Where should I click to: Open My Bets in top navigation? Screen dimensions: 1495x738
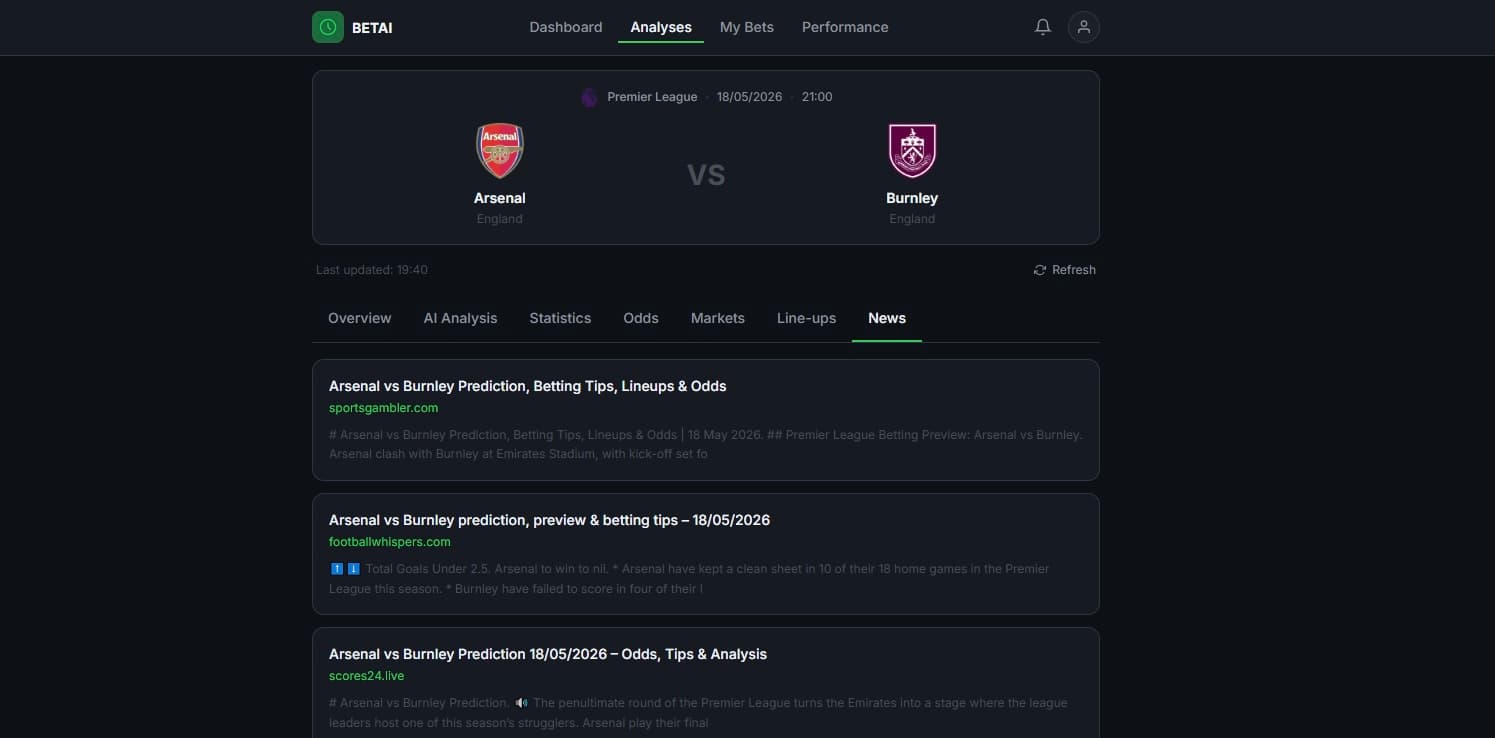coord(747,27)
